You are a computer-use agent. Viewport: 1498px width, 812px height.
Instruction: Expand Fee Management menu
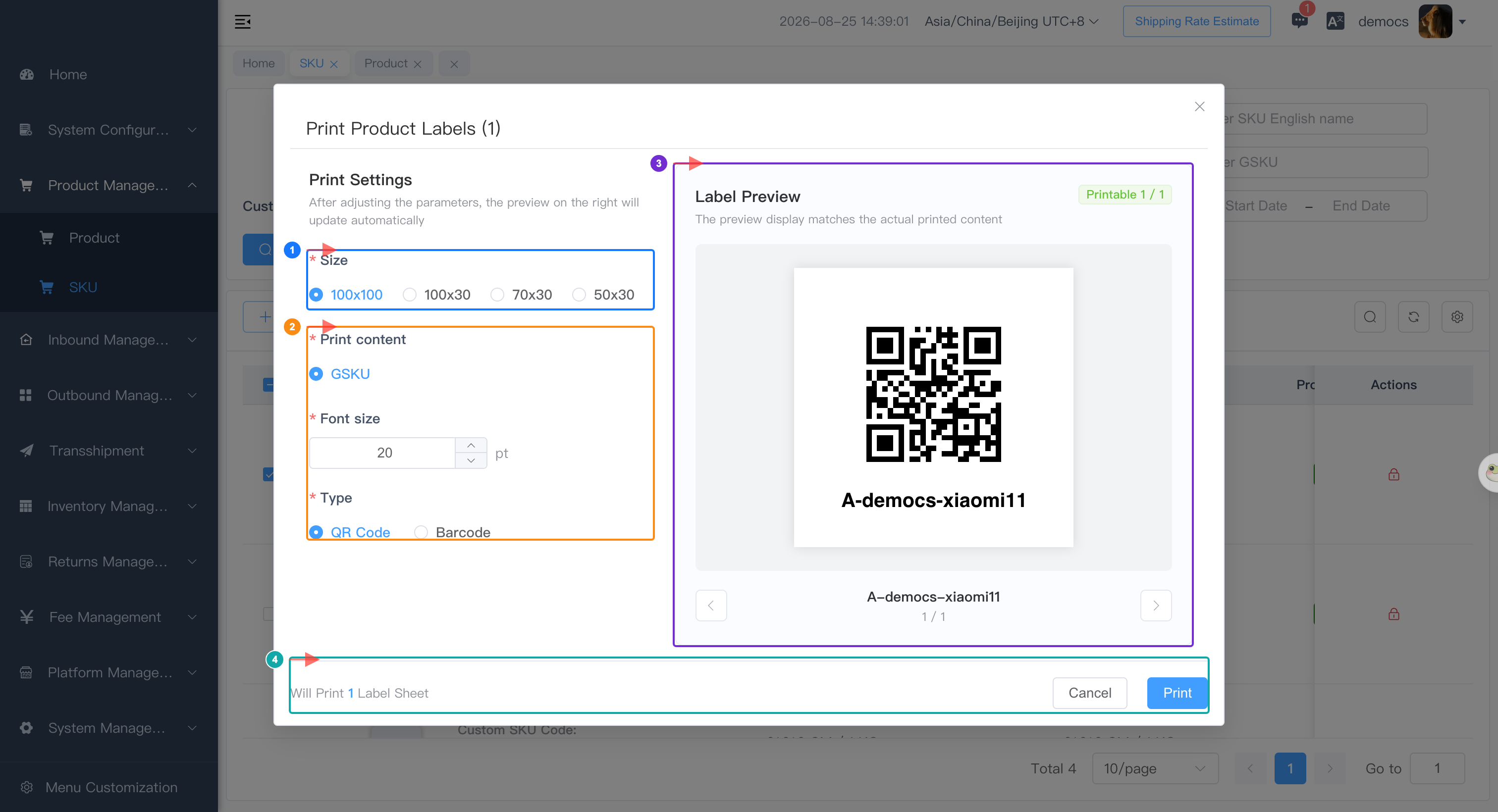[193, 617]
